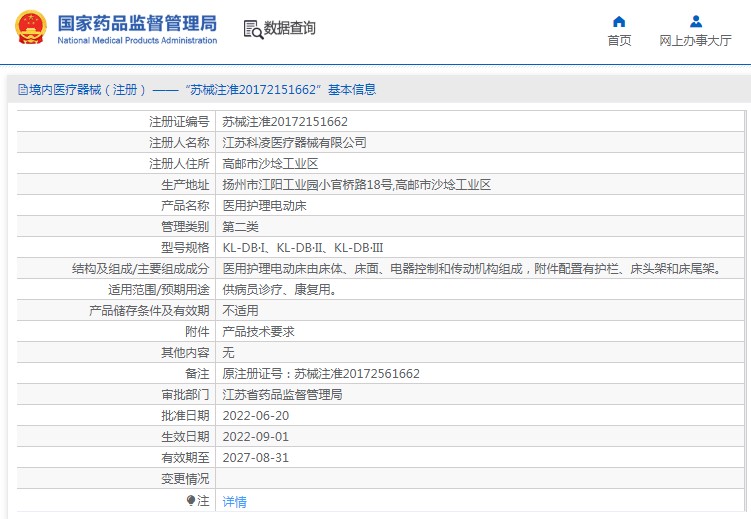Image resolution: width=751 pixels, height=519 pixels.
Task: Click the 境内医疗器械（注册）基本信息 header
Action: (x=197, y=90)
